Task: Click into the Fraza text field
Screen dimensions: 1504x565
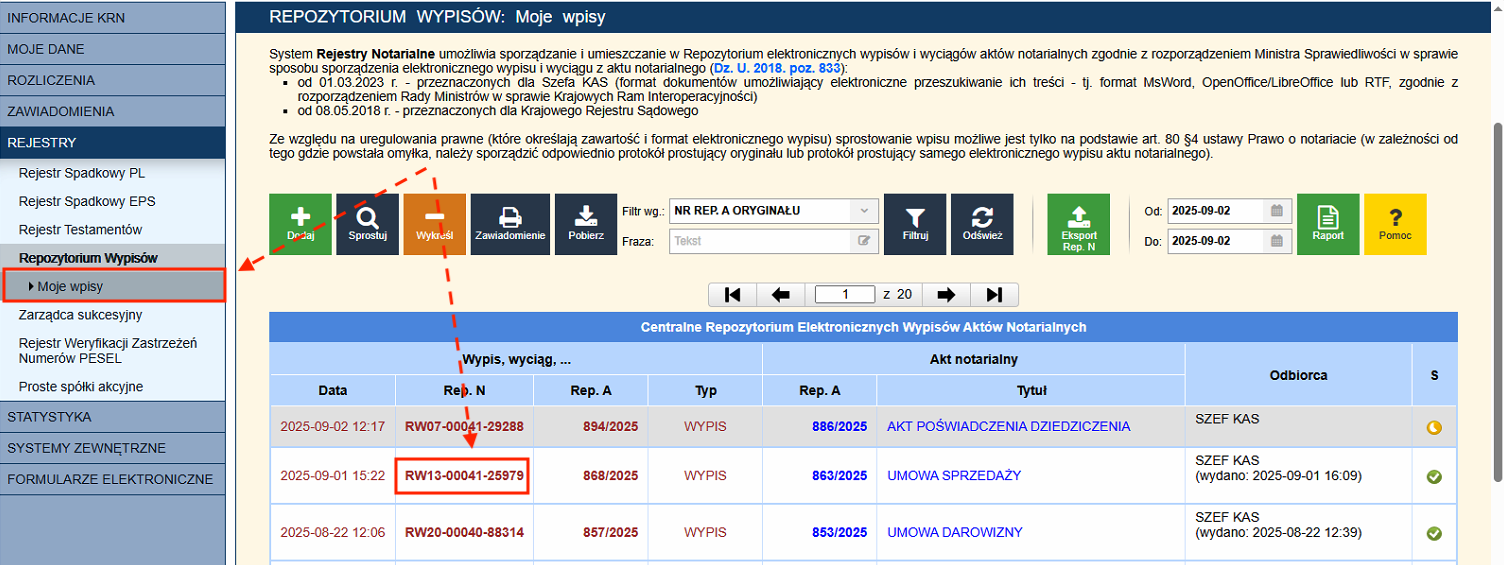Action: coord(760,241)
